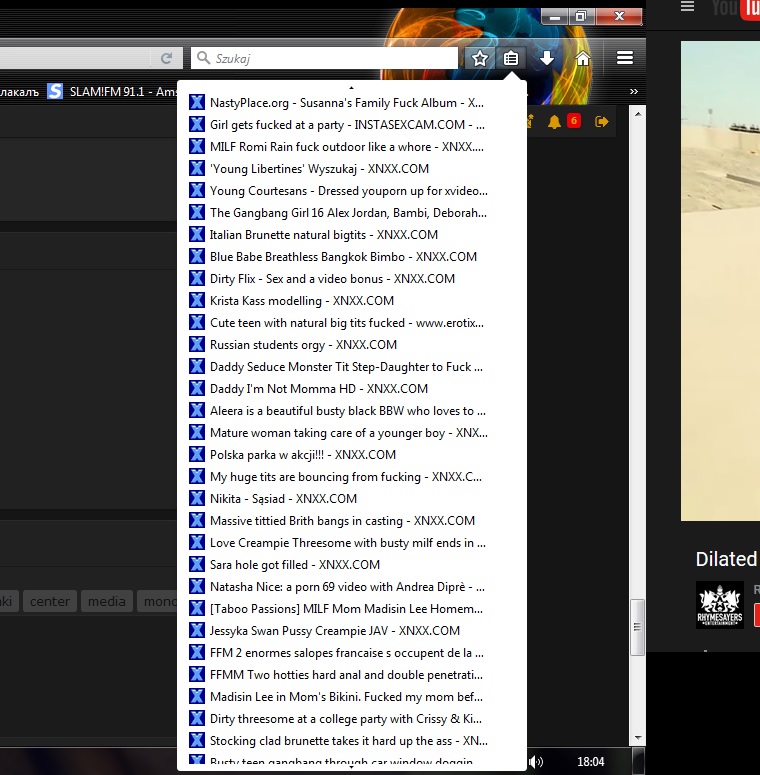
Task: Go to the home page icon
Action: click(x=583, y=58)
